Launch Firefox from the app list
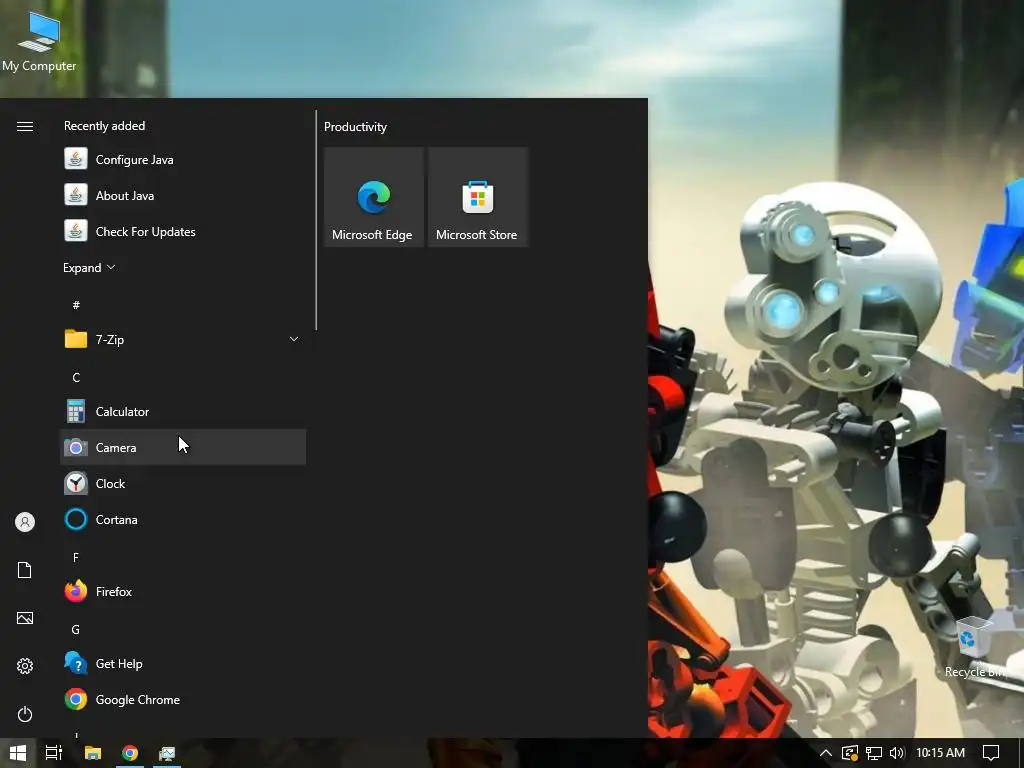 click(183, 591)
